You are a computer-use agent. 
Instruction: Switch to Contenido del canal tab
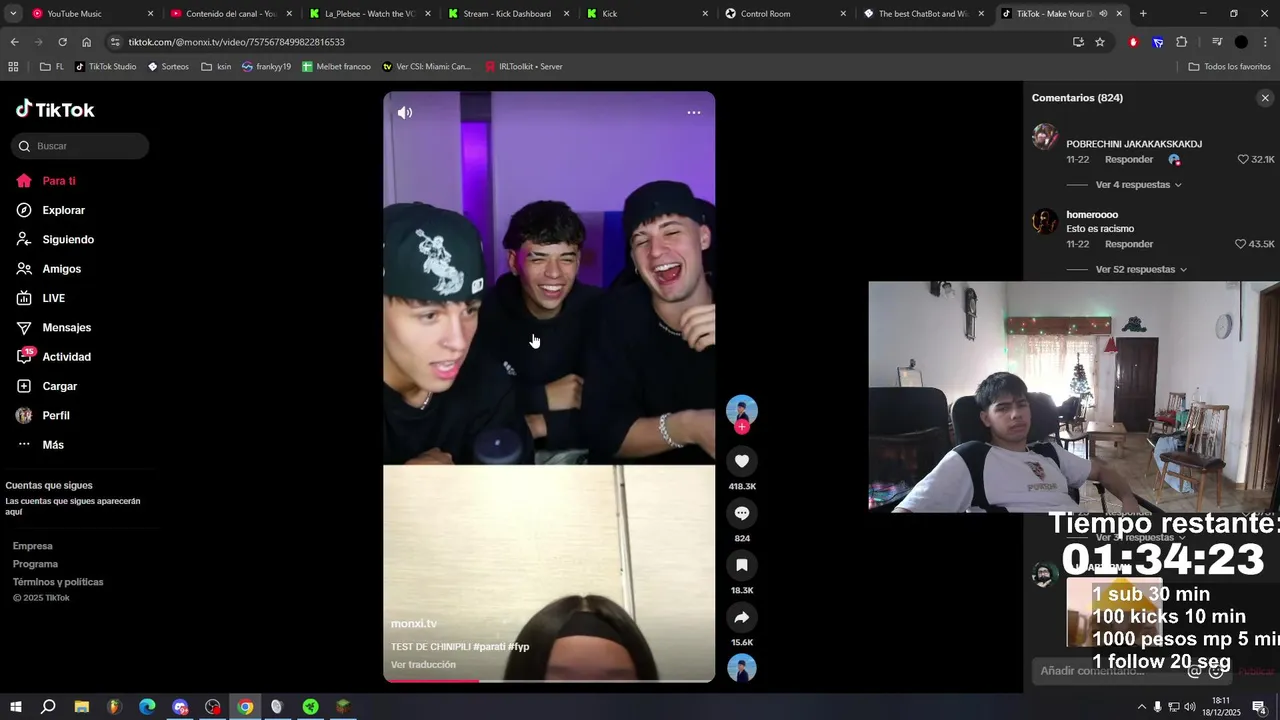(230, 14)
